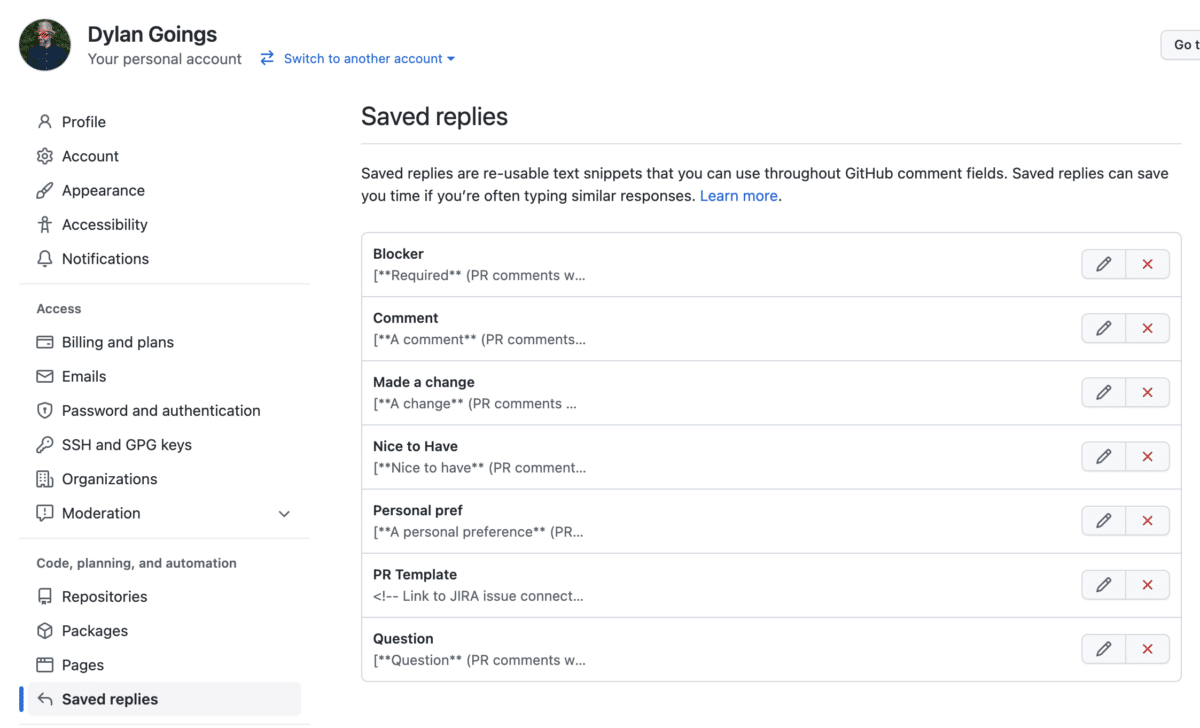Edit the Nice to Have saved reply

pos(1103,456)
